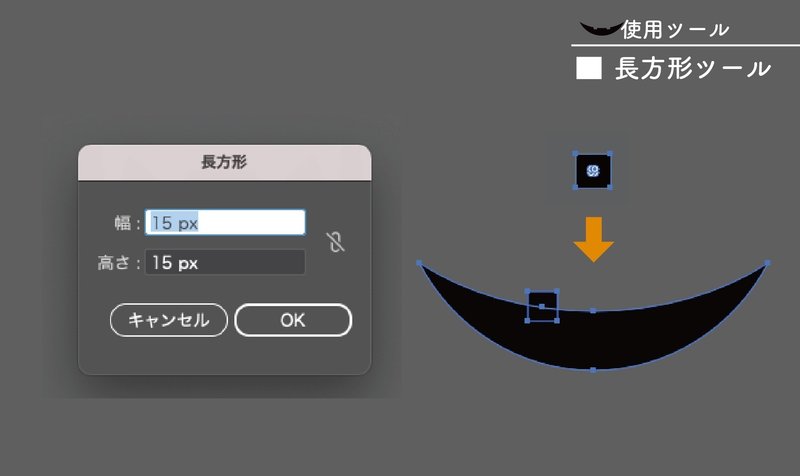Click the crescent's left tip anchor point
The image size is (800, 476).
click(419, 263)
